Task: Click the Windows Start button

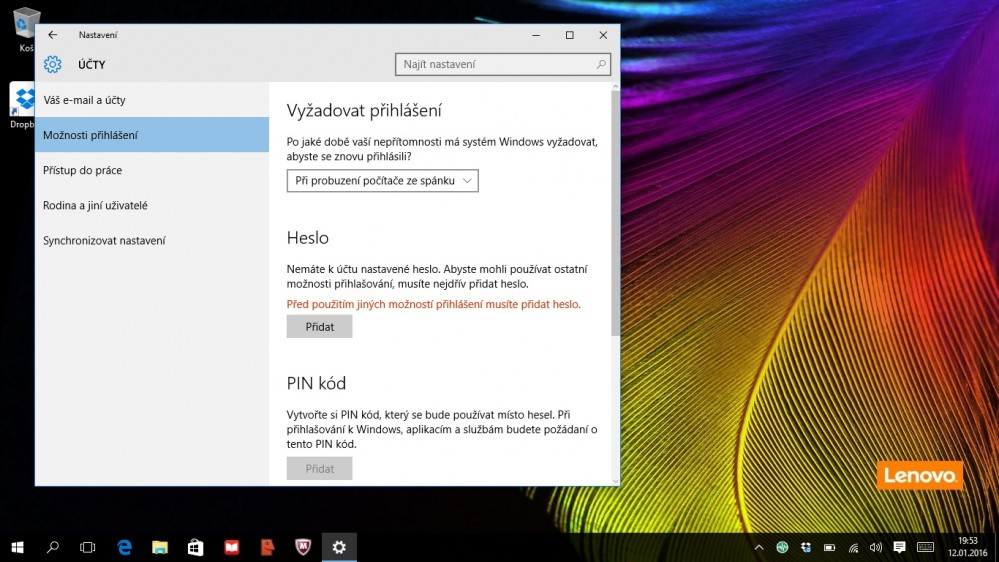Action: [x=17, y=547]
